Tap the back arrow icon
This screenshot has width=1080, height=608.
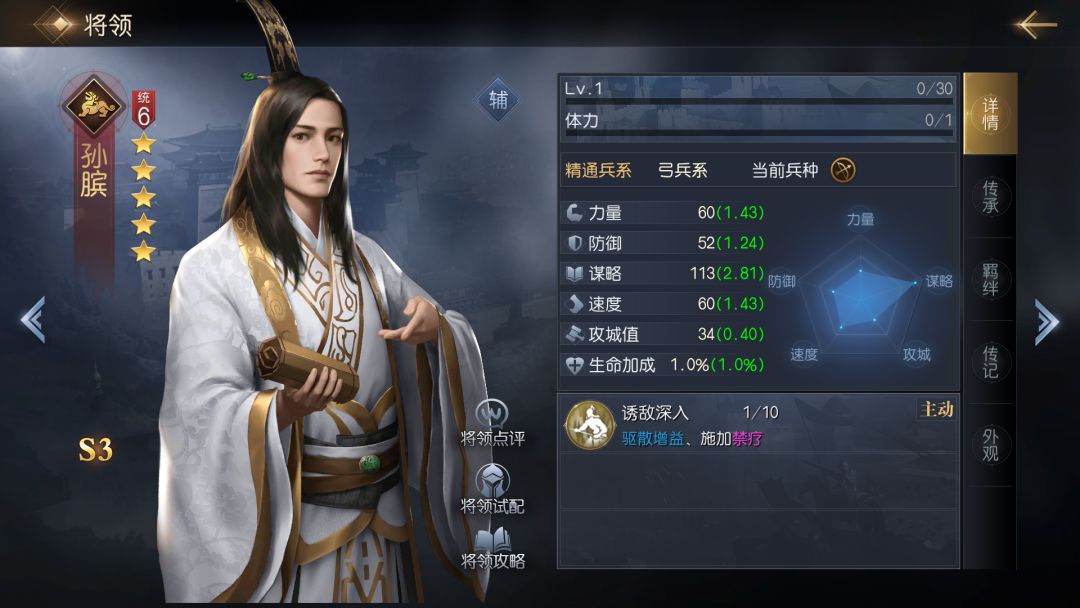(1035, 24)
